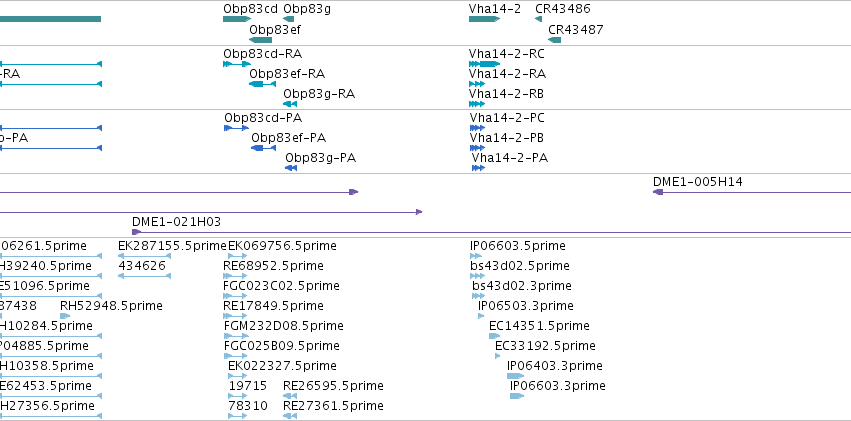Select the DME1-005H14 clone arrowhead
Viewport: 851px width, 421px height.
pyautogui.click(x=658, y=192)
